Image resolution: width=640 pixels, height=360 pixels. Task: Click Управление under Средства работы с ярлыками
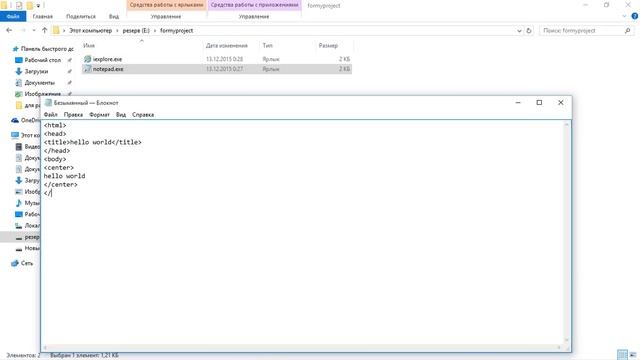166,16
